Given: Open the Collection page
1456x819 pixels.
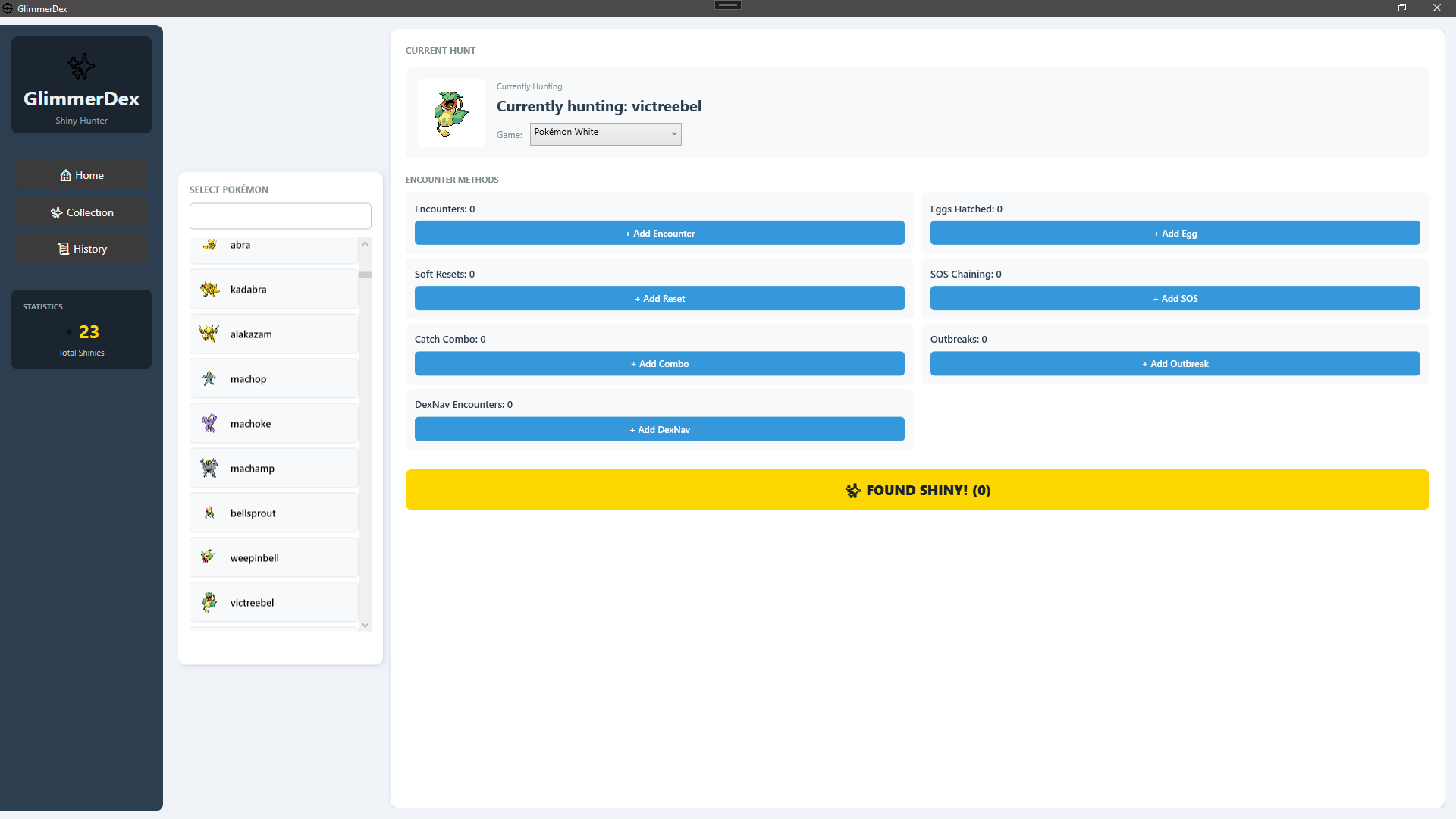Looking at the screenshot, I should click(x=82, y=212).
